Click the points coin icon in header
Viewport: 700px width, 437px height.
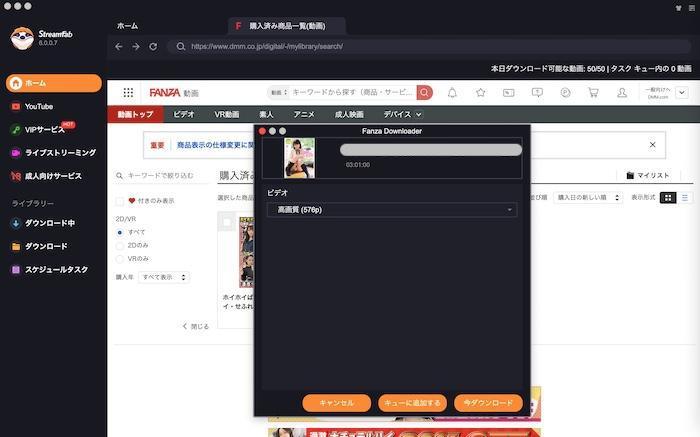click(565, 92)
